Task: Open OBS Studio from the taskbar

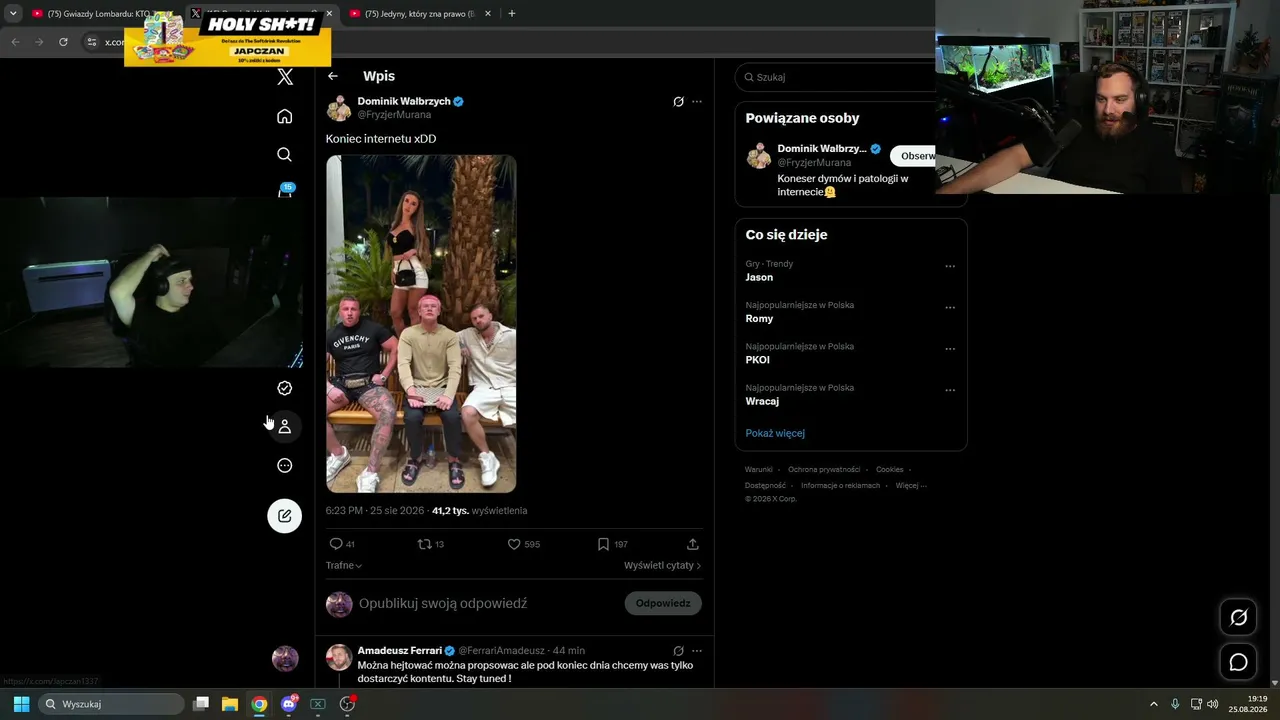Action: click(x=347, y=704)
